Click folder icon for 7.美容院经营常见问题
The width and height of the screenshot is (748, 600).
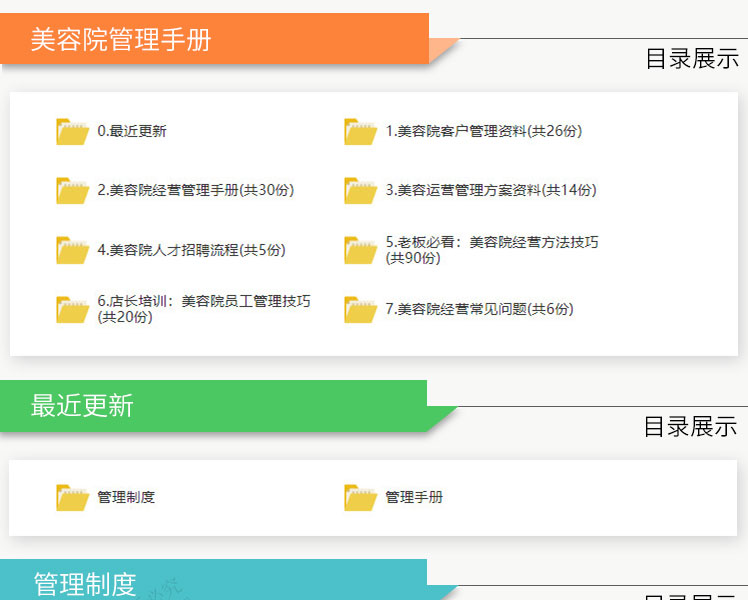[360, 309]
